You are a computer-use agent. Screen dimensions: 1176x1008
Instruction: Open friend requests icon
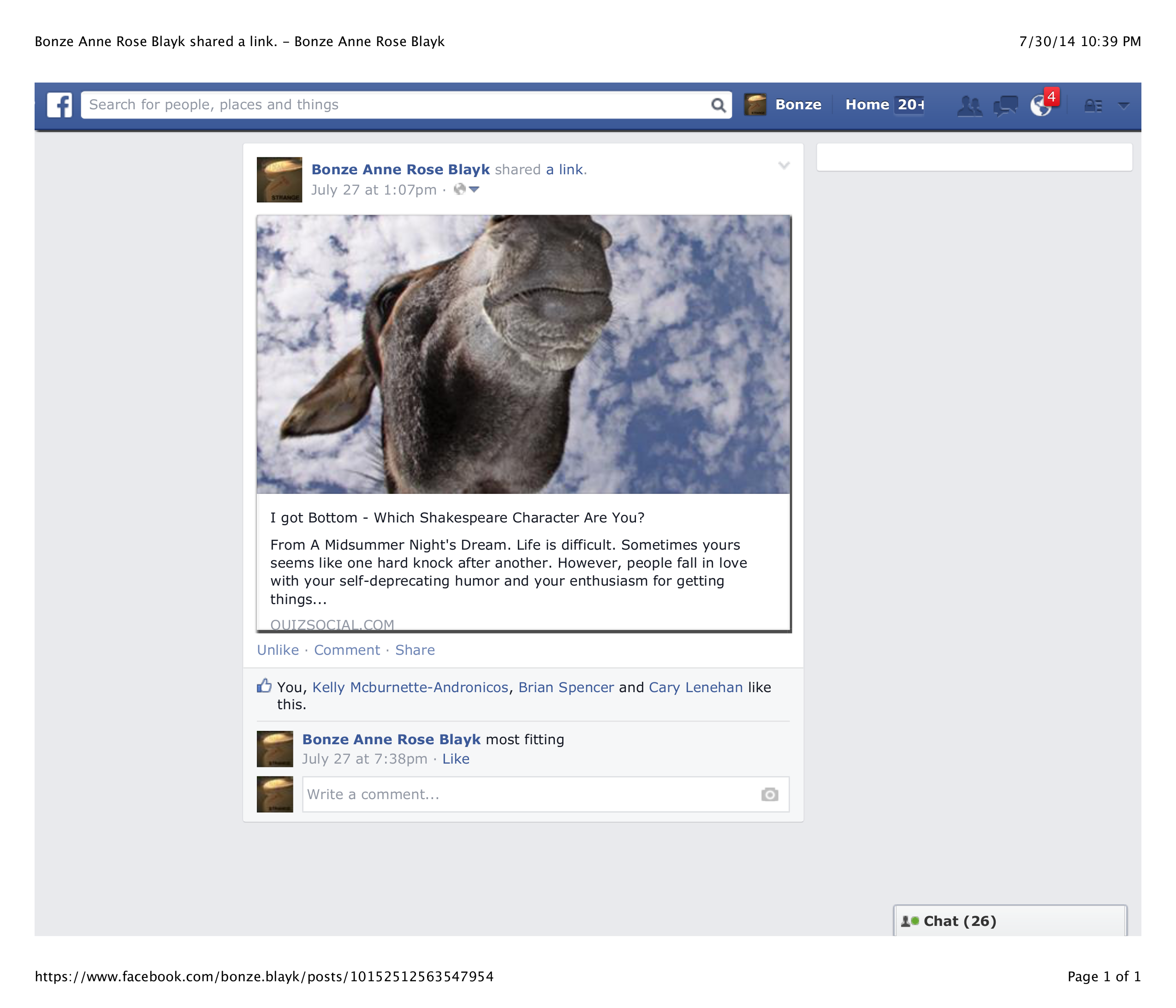969,106
